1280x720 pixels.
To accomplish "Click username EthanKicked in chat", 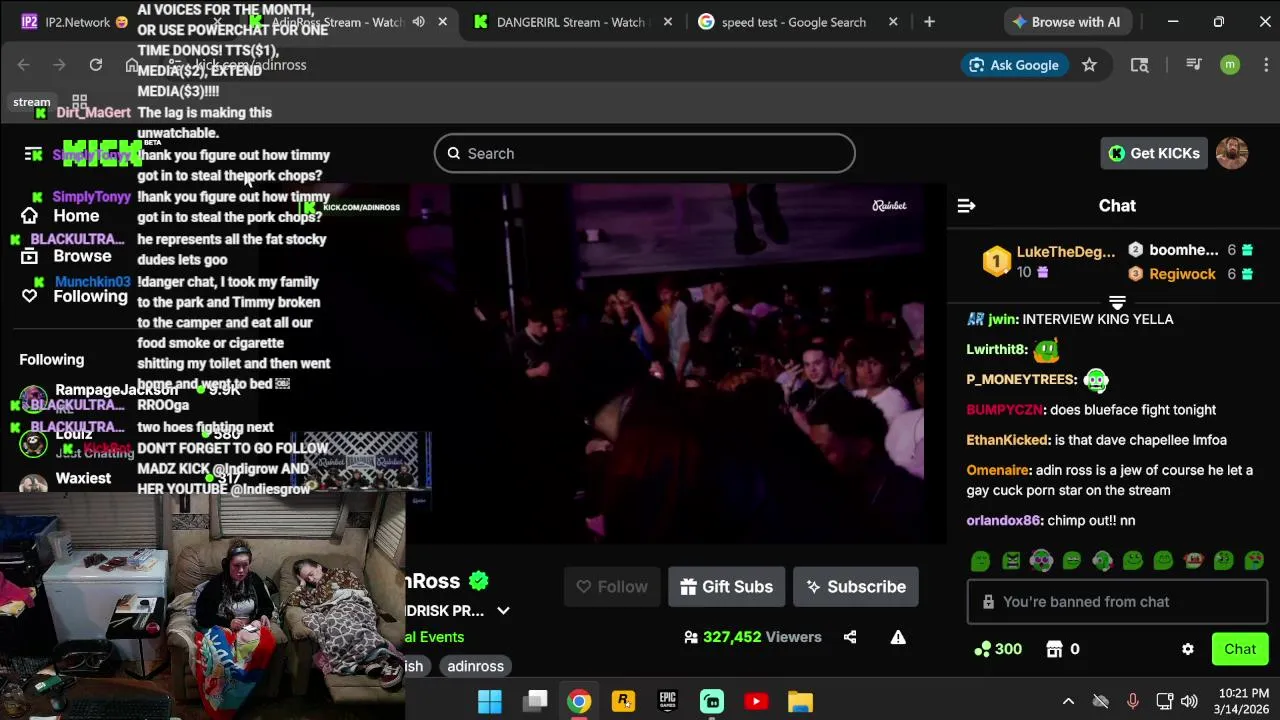I will coord(1007,440).
